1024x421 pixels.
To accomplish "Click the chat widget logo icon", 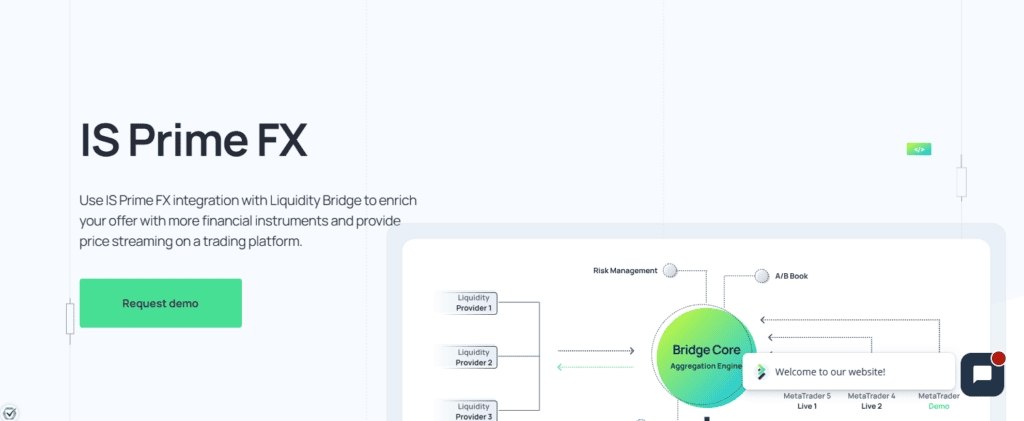I will click(761, 372).
